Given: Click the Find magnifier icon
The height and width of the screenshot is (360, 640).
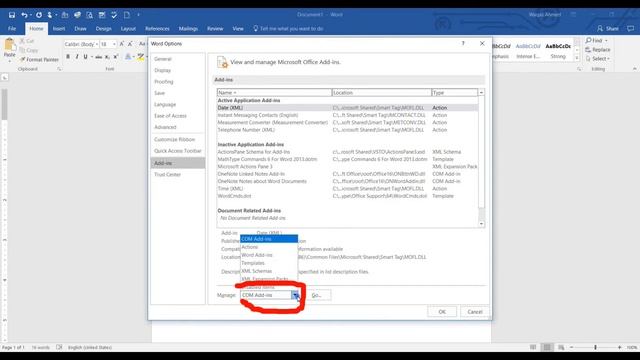Looking at the screenshot, I should pyautogui.click(x=589, y=40).
